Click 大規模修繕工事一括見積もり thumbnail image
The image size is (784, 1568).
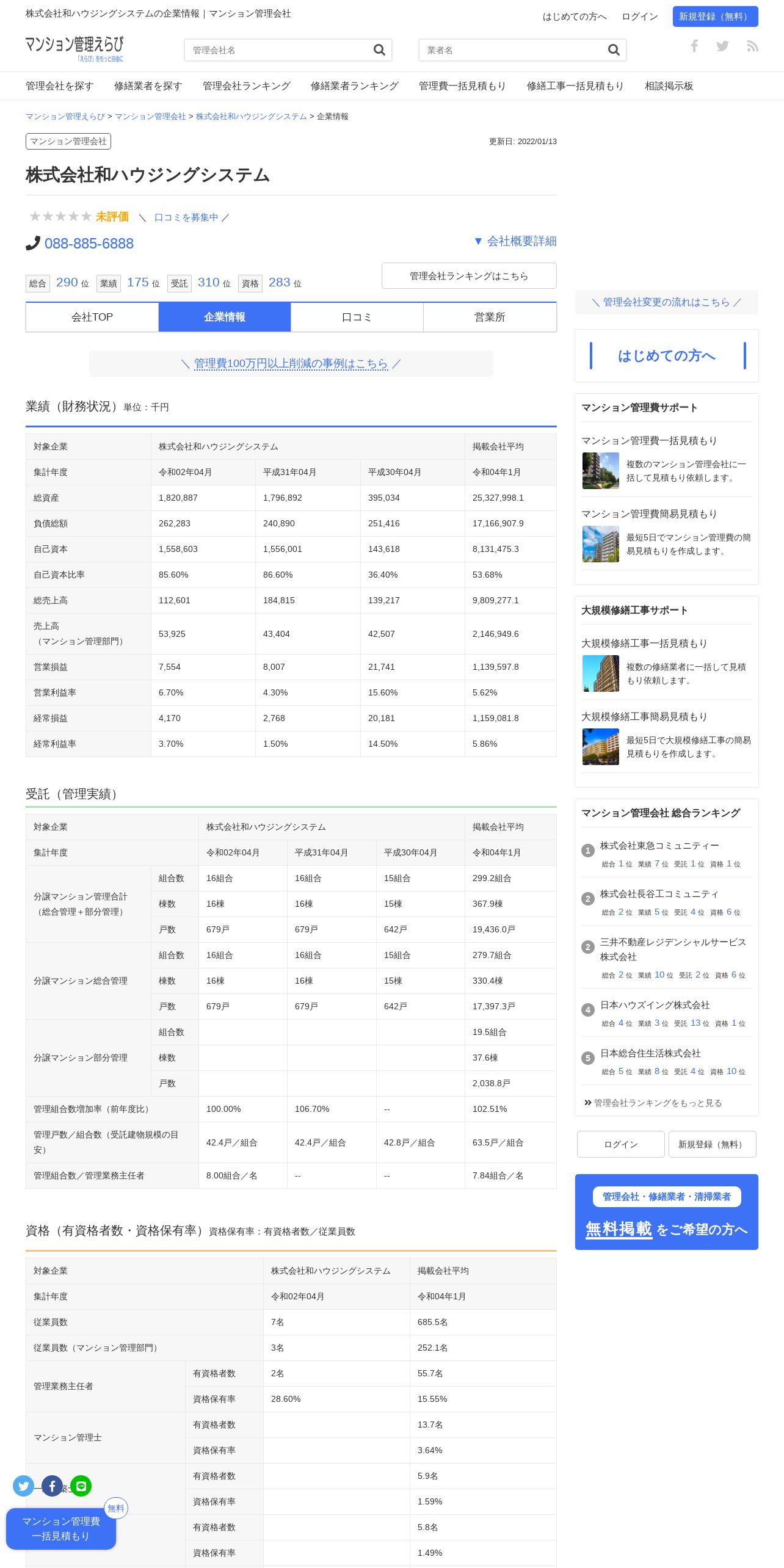601,673
